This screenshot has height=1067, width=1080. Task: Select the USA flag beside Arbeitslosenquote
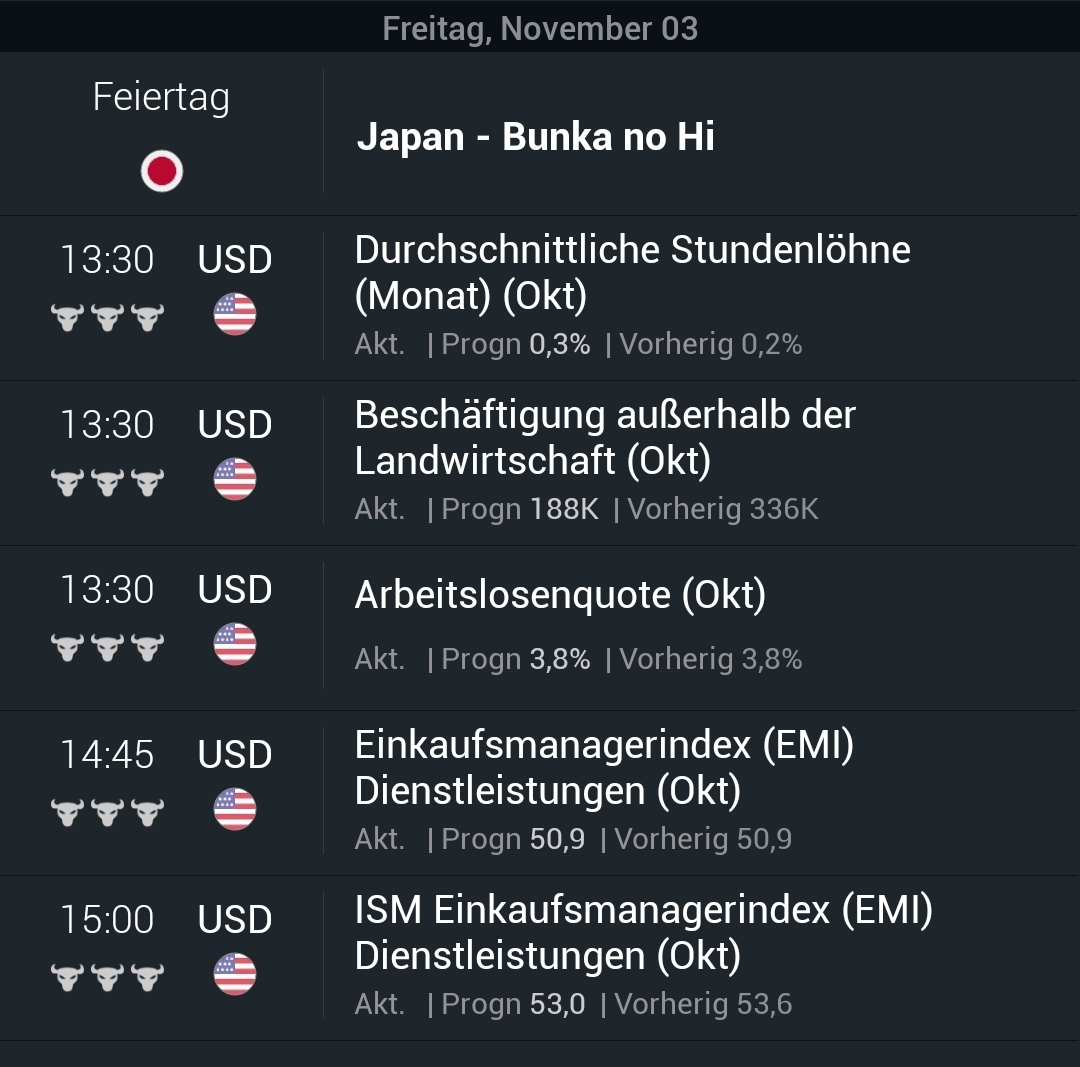click(x=234, y=642)
